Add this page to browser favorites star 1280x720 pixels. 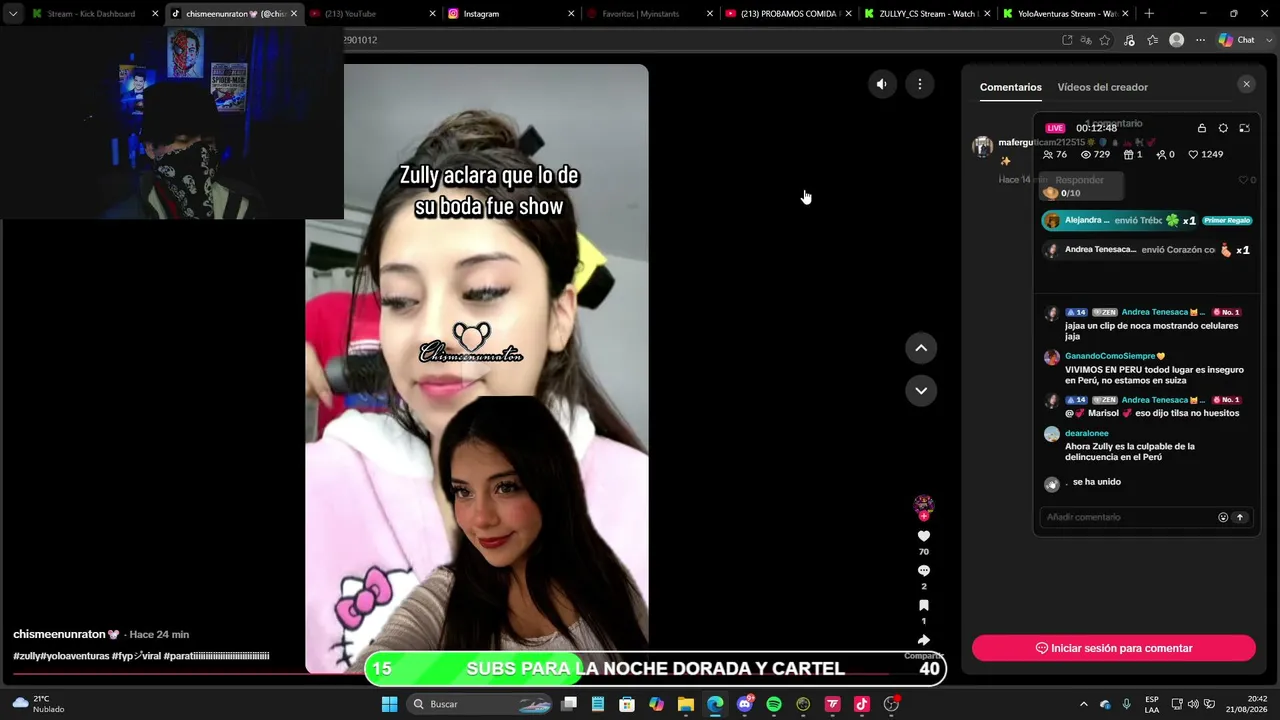(x=1105, y=40)
